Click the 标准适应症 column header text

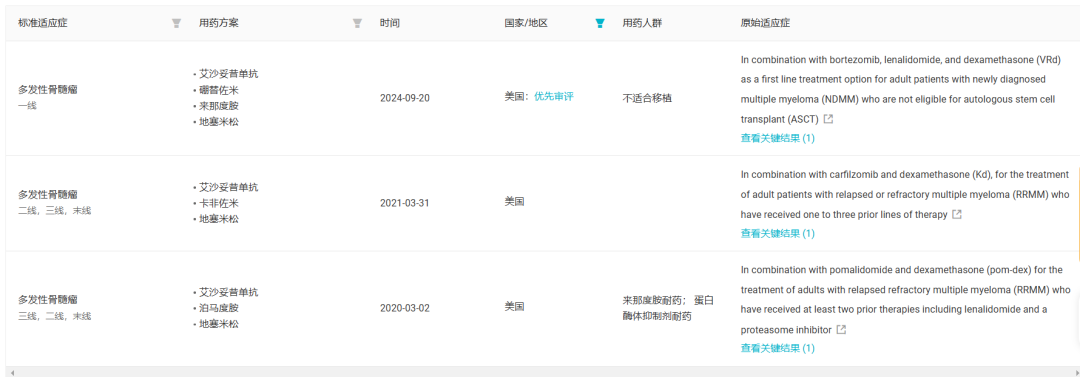pos(43,23)
